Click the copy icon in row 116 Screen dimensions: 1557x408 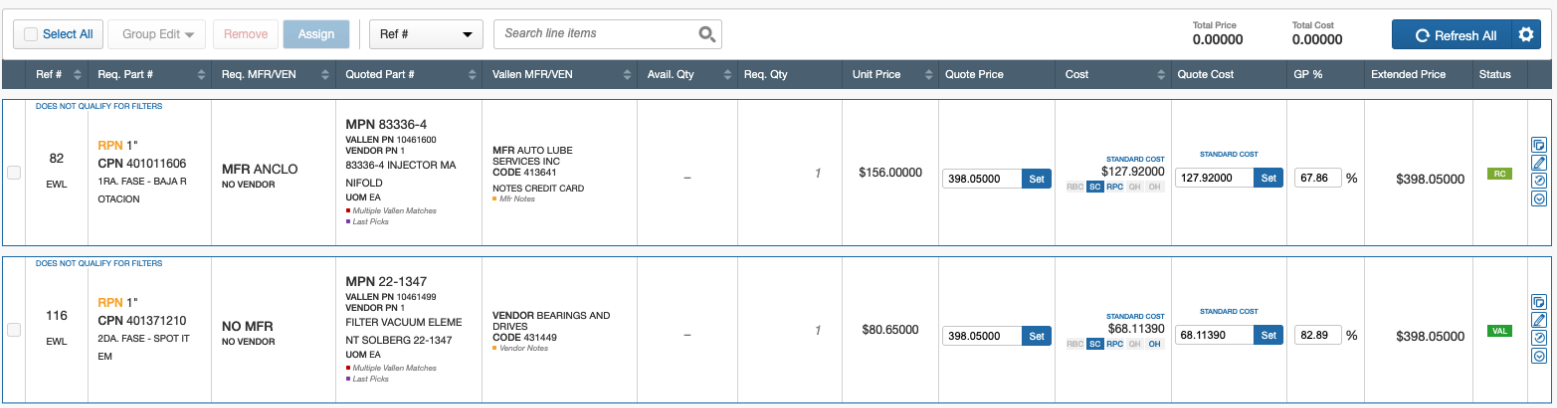[x=1539, y=302]
